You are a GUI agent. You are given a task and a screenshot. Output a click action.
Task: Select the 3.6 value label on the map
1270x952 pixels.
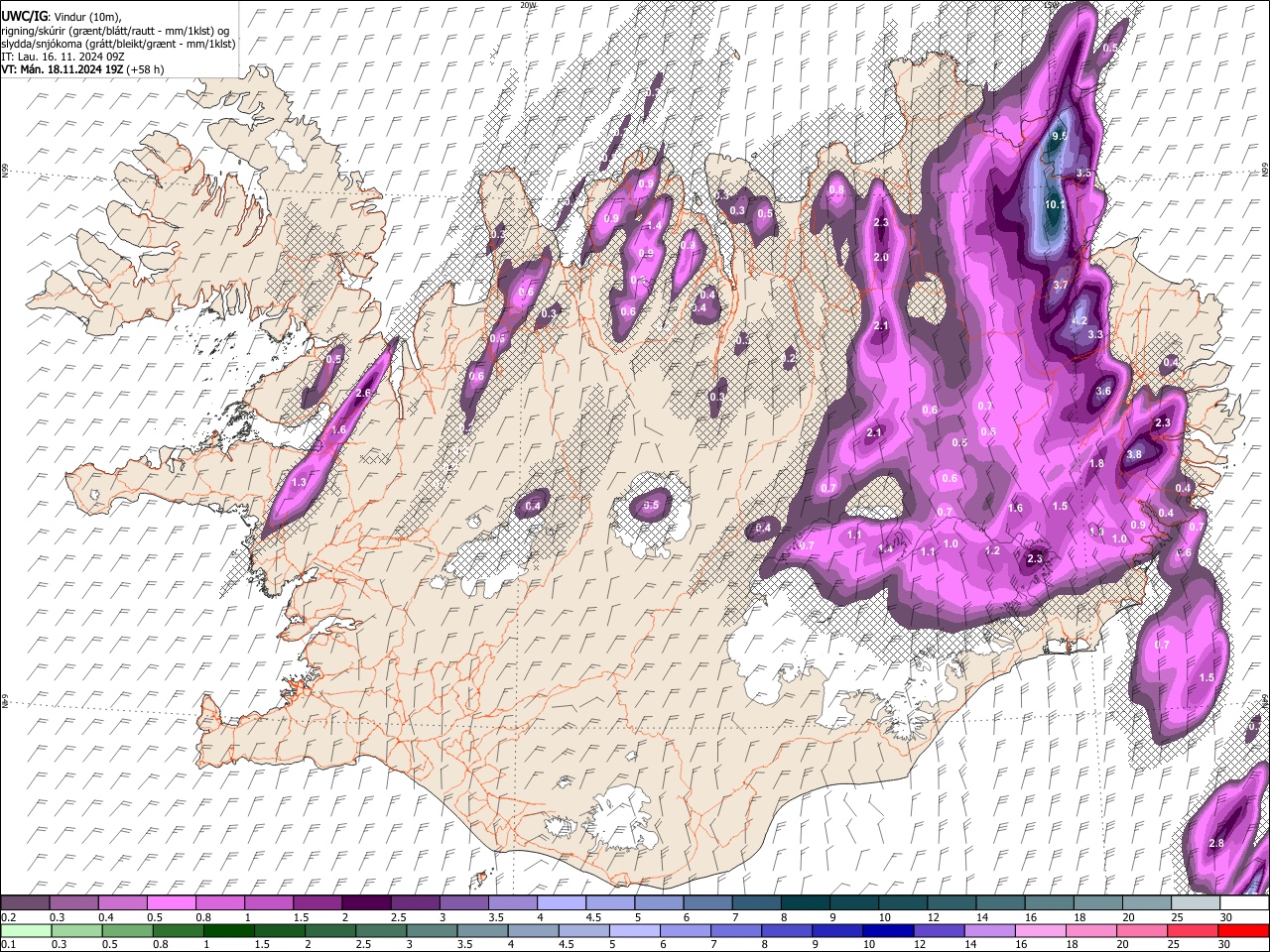point(1103,392)
